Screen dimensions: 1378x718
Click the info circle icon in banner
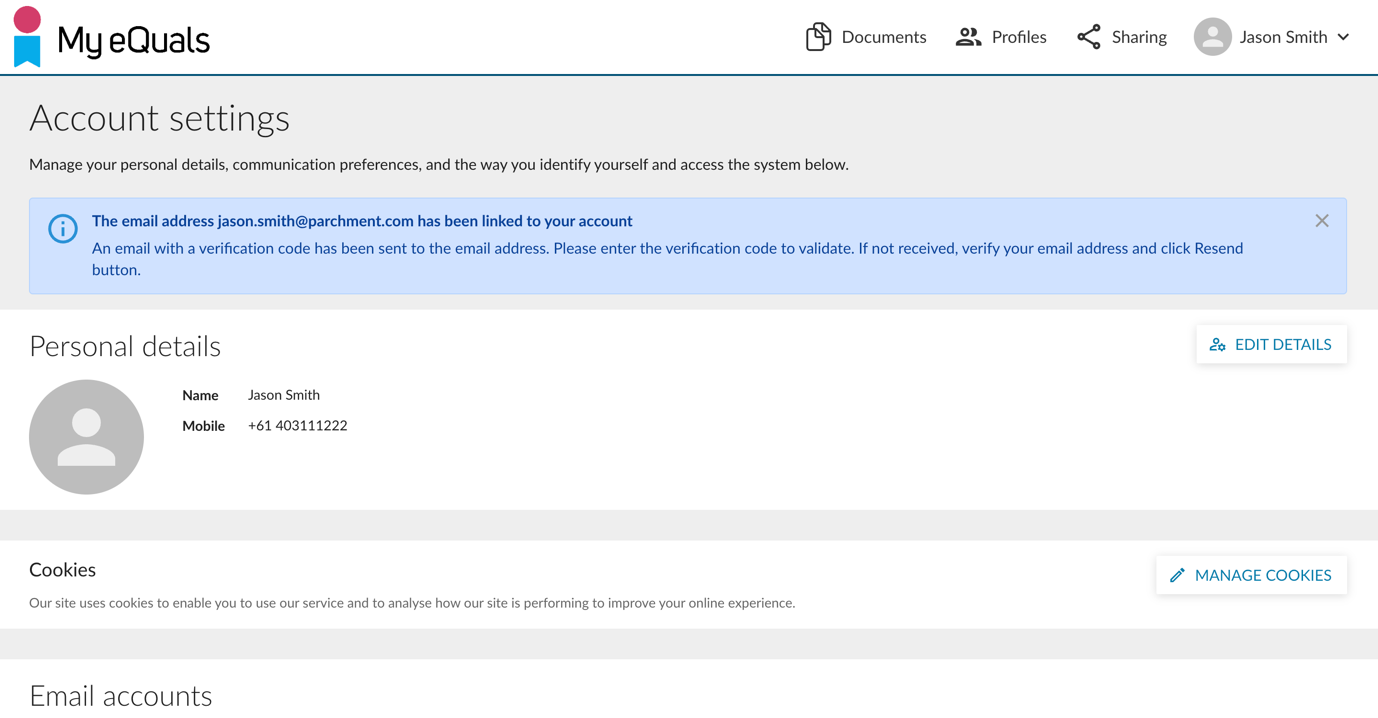[63, 228]
